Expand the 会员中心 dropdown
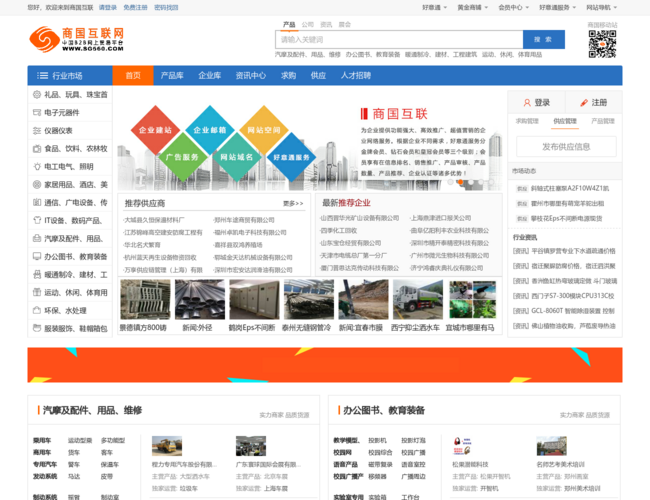The width and height of the screenshot is (650, 500). 514,7
